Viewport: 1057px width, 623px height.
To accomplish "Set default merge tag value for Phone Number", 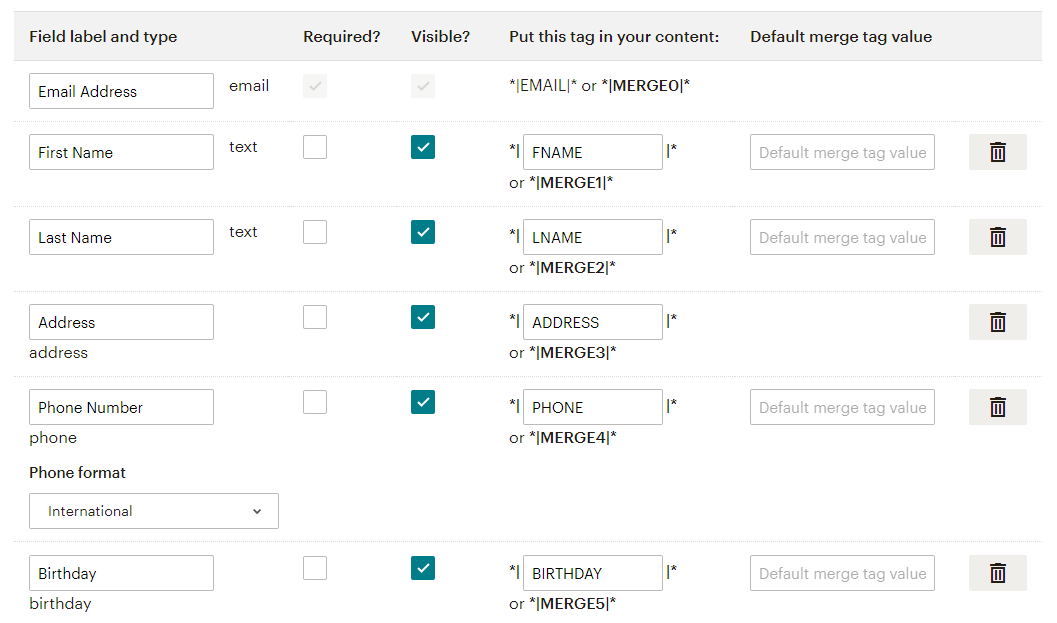I will 842,407.
